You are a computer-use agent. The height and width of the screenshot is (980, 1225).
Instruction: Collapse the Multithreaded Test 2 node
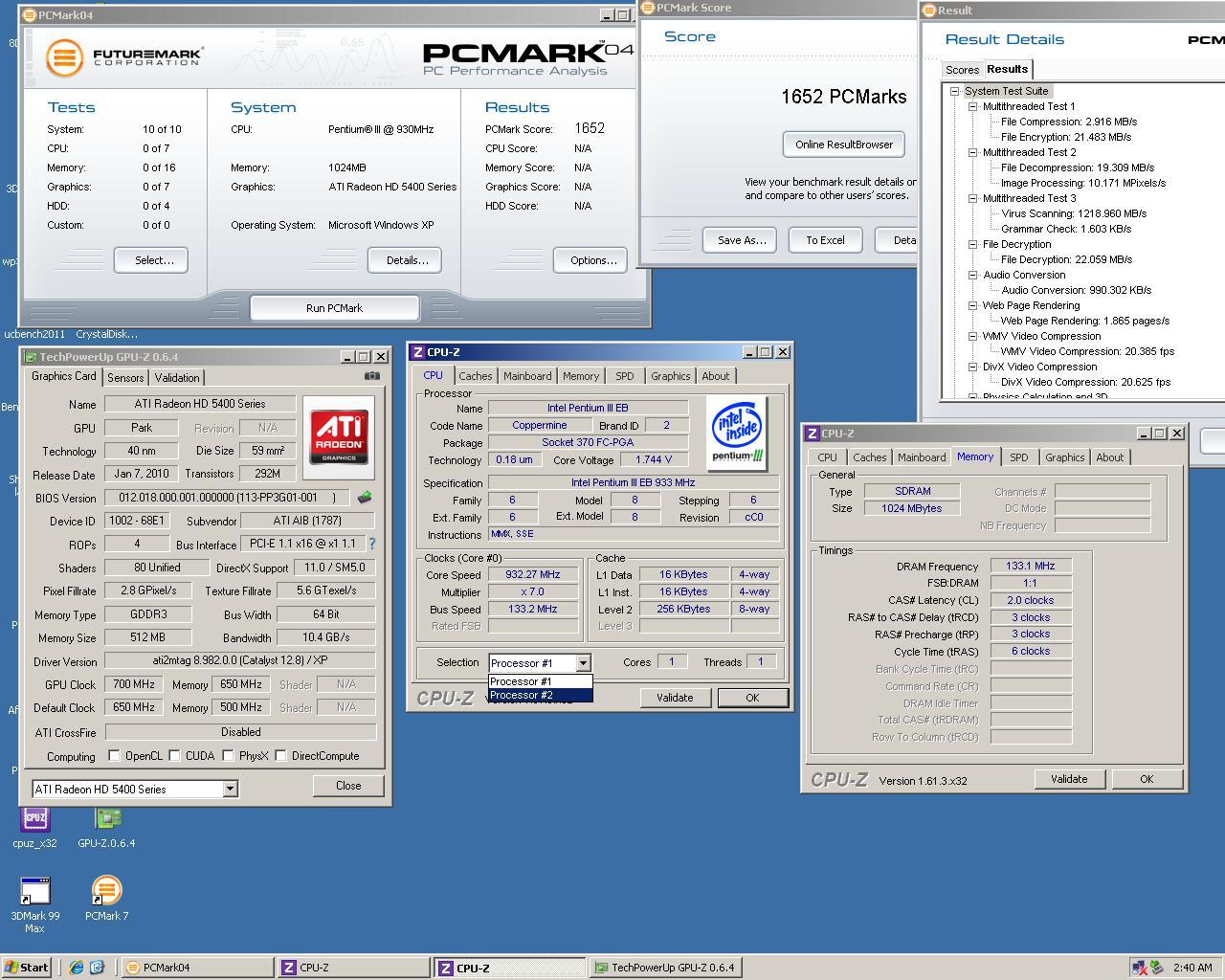tap(973, 152)
